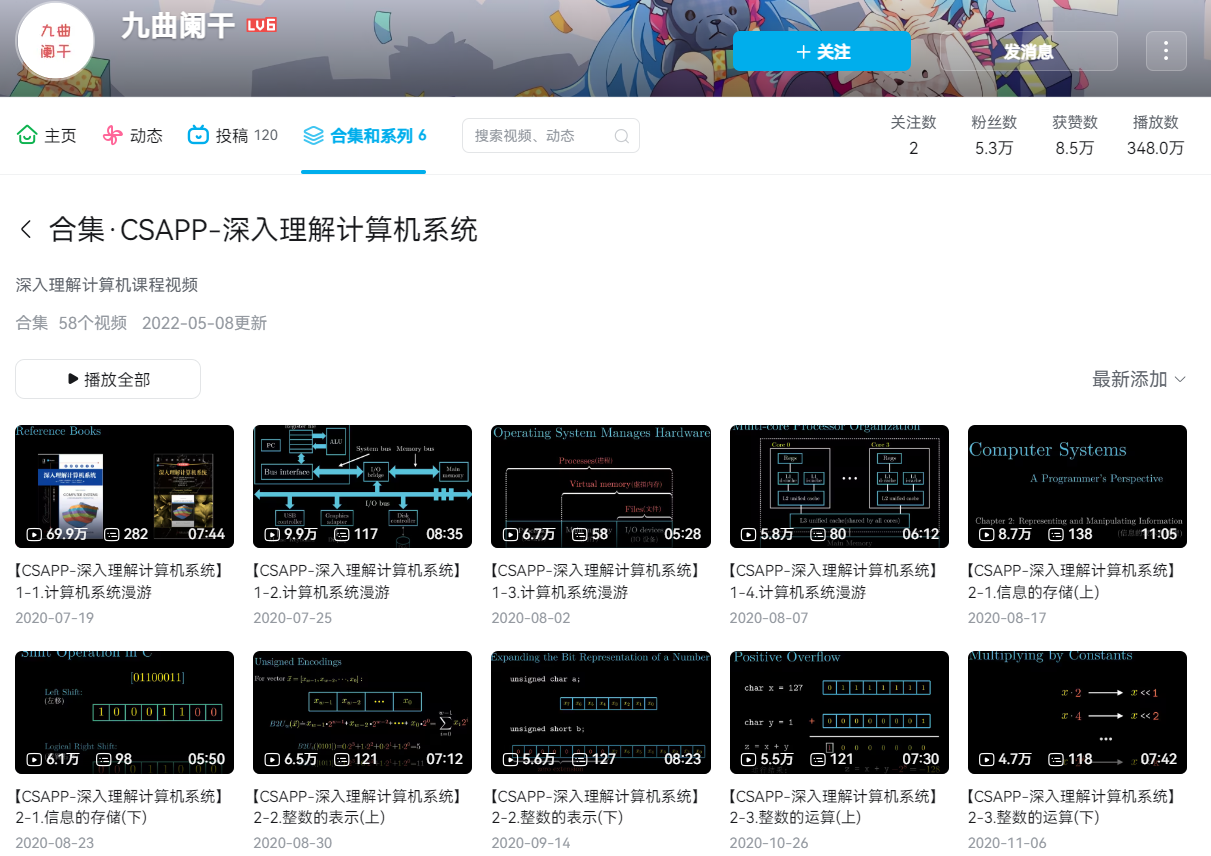The image size is (1211, 856).
Task: Go to the 主页 tab
Action: (47, 135)
